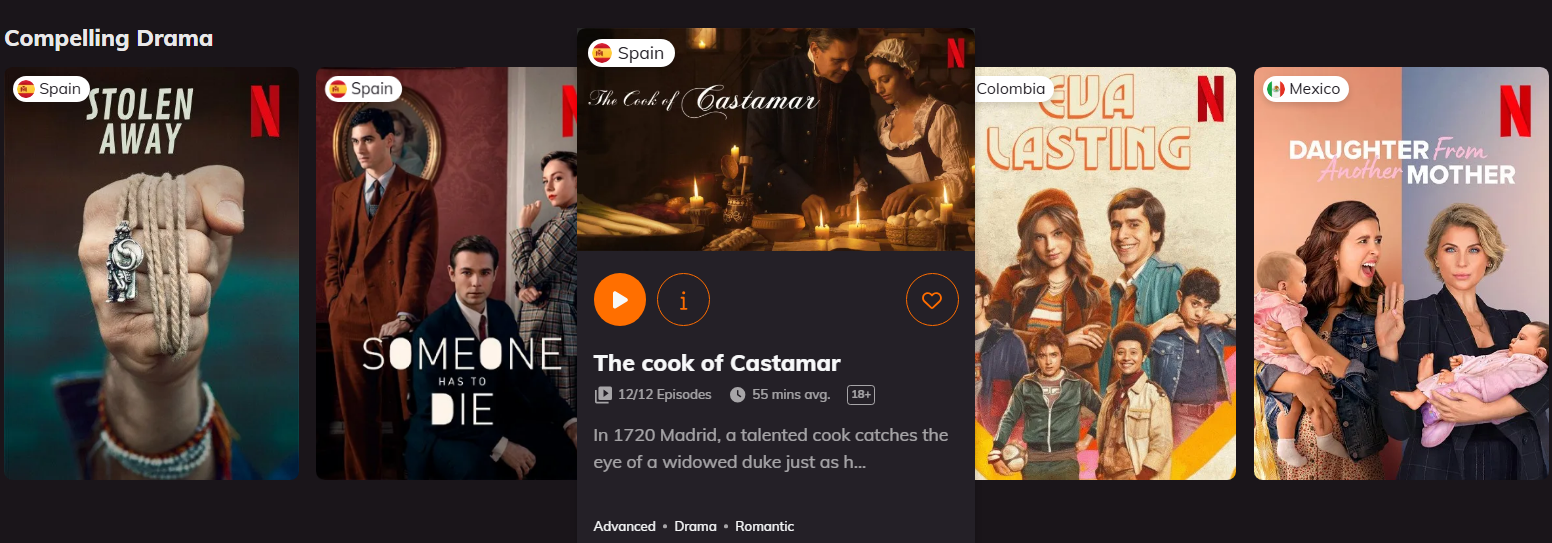This screenshot has height=543, width=1552.
Task: Click the Romantic genre tag
Action: click(x=765, y=526)
